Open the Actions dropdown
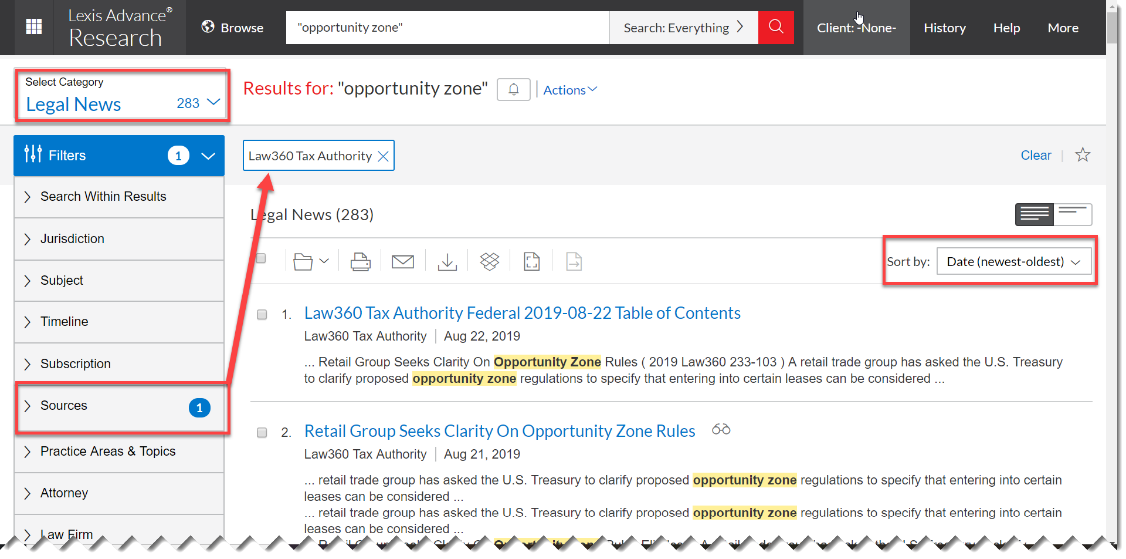The height and width of the screenshot is (559, 1126). (x=570, y=90)
